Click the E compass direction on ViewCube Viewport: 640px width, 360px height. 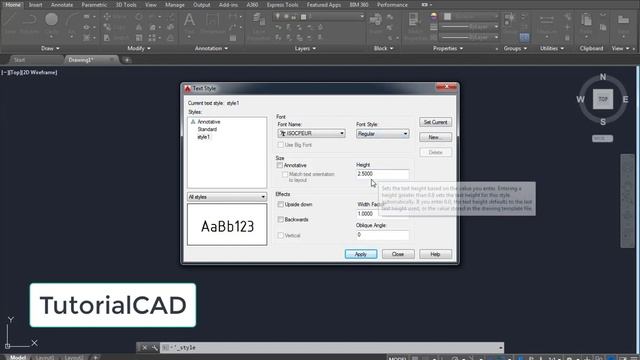click(625, 99)
